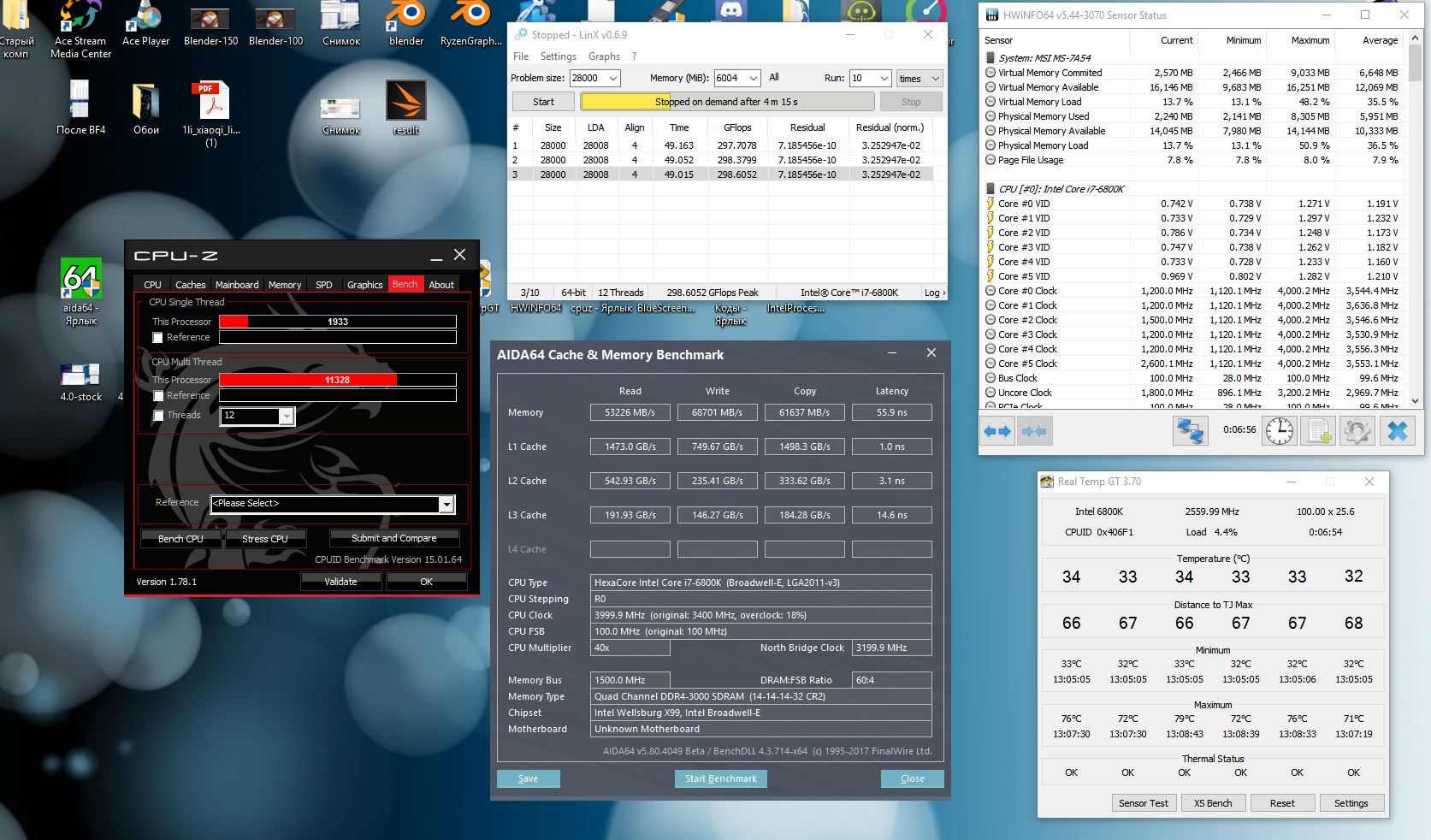
Task: Select the 4.0-stock desktop image file
Action: (x=81, y=375)
